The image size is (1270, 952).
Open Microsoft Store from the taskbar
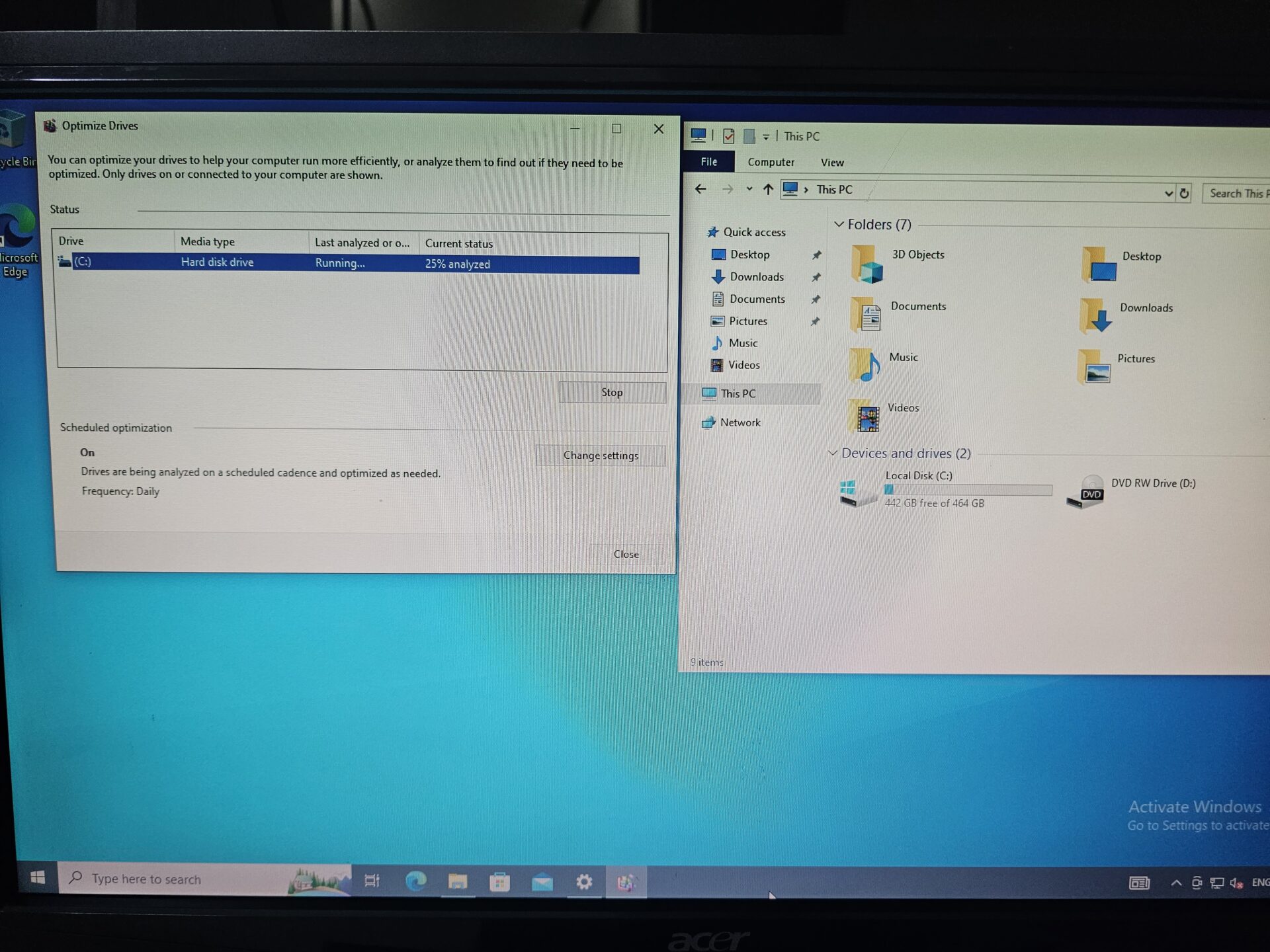tap(499, 882)
